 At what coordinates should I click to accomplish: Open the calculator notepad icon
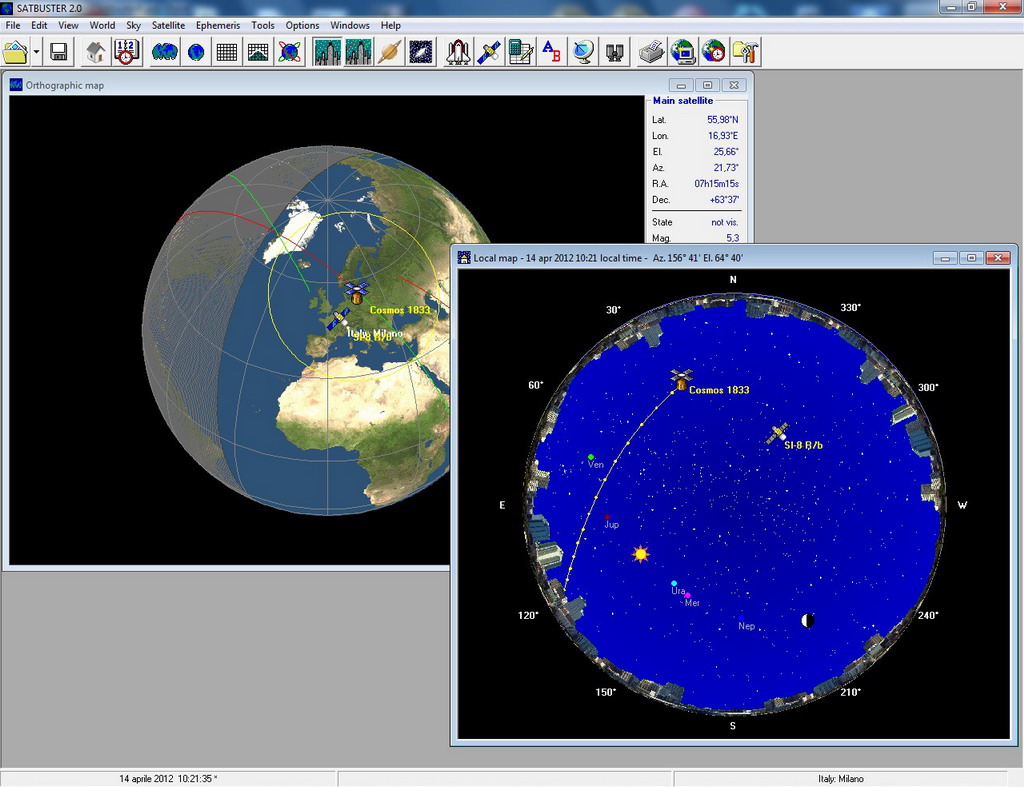[520, 52]
